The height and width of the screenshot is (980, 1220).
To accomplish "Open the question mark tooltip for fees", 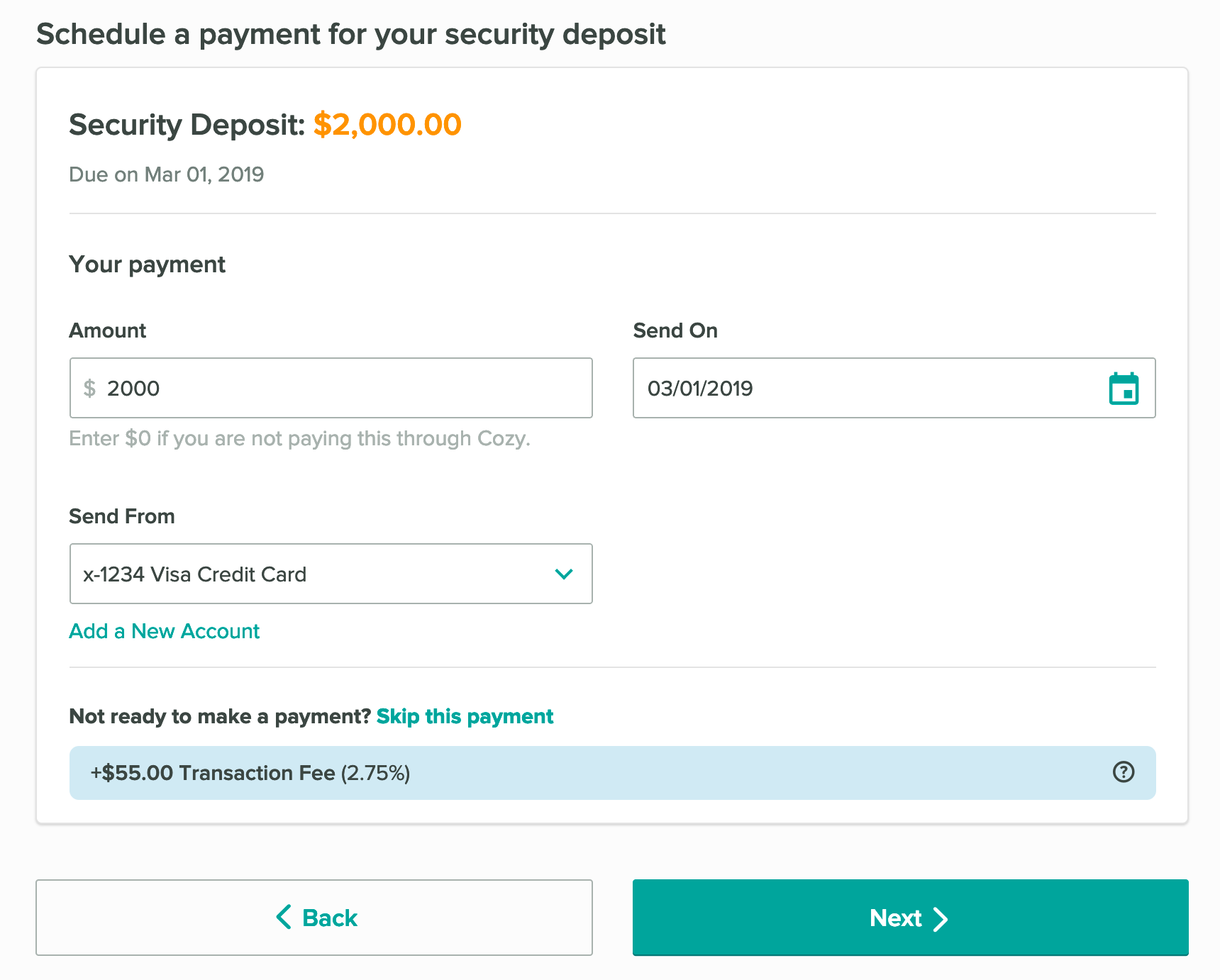I will (x=1123, y=773).
